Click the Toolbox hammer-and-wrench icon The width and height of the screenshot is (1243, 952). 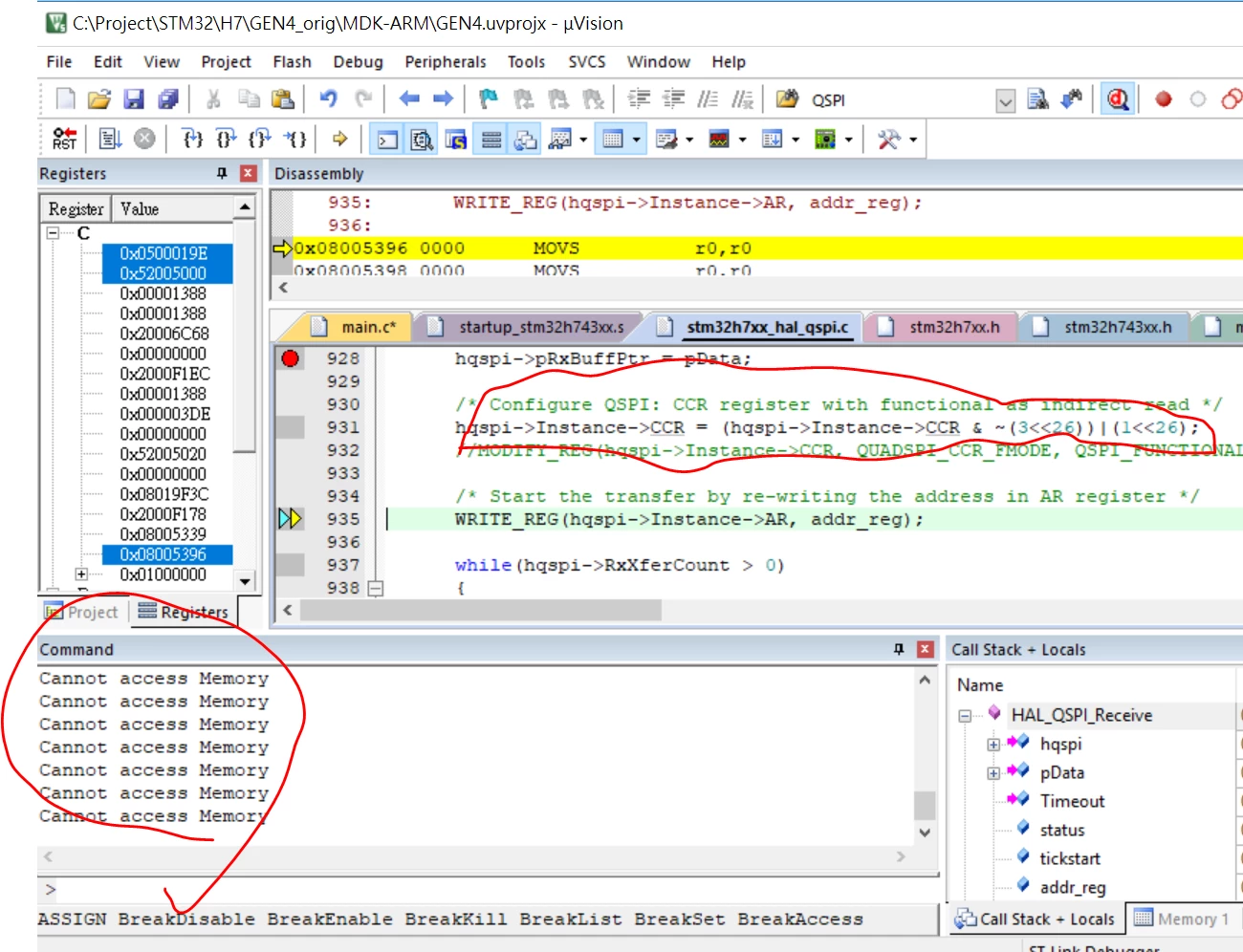click(x=889, y=140)
